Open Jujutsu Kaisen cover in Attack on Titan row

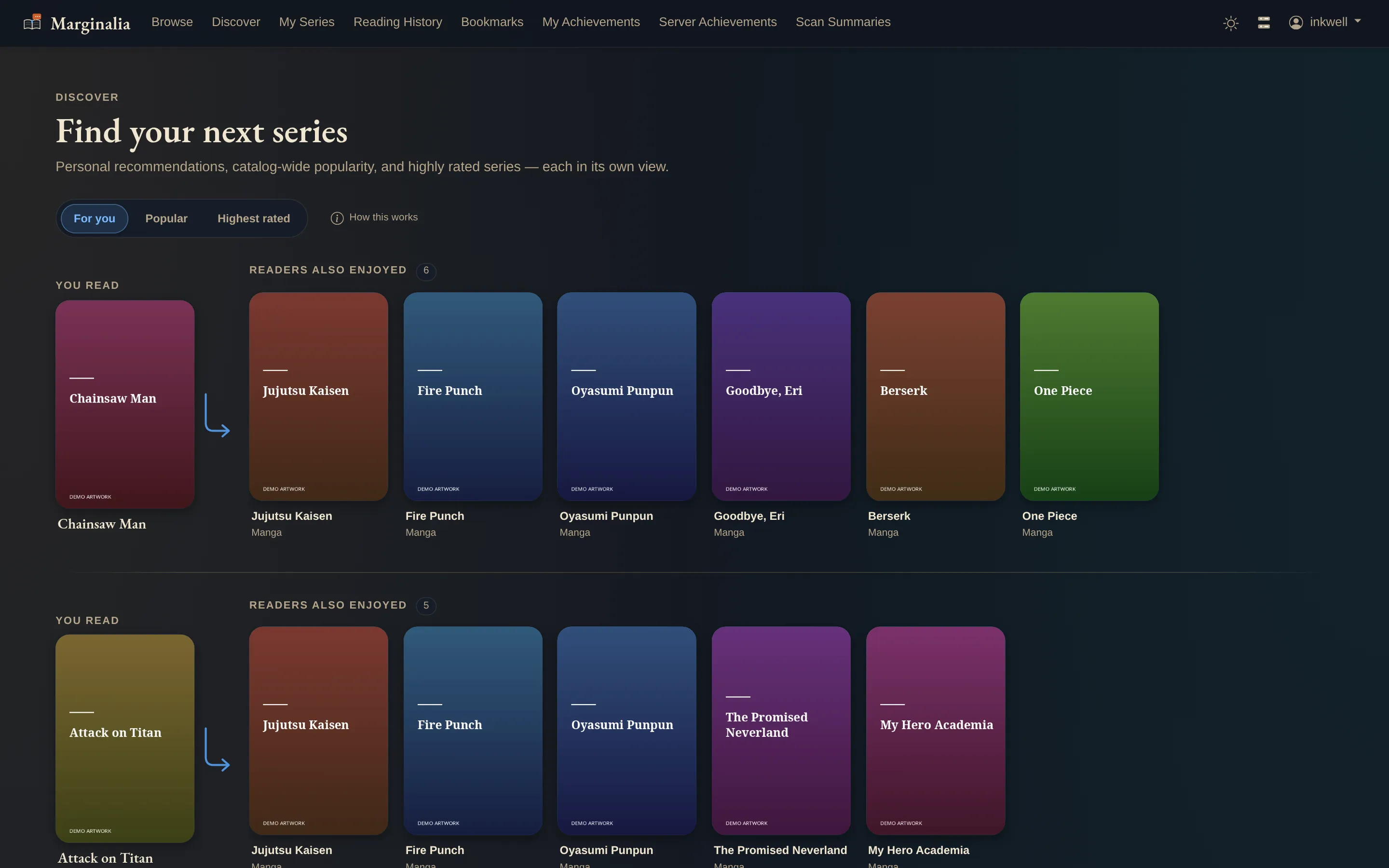pyautogui.click(x=318, y=730)
